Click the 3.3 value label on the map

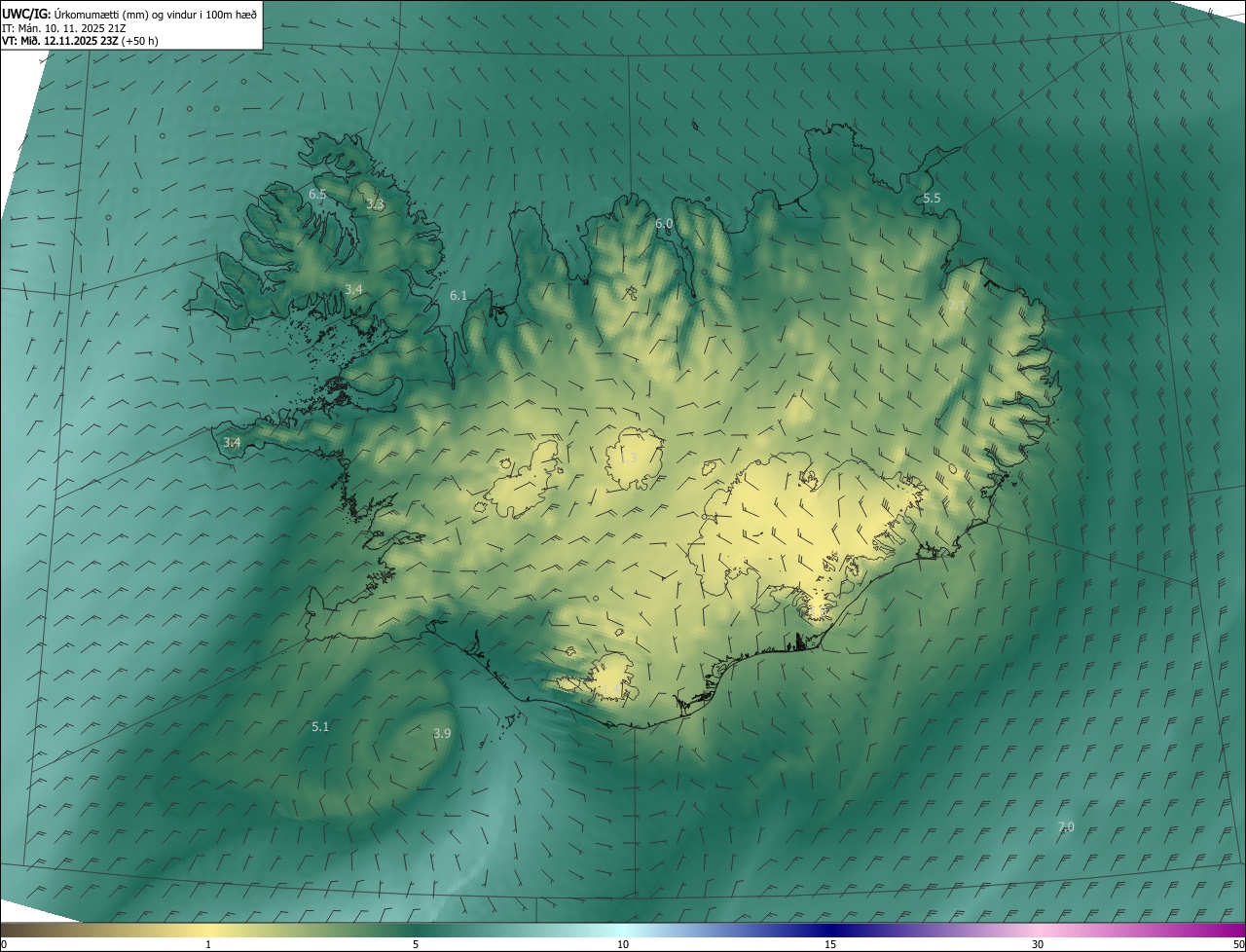(375, 204)
